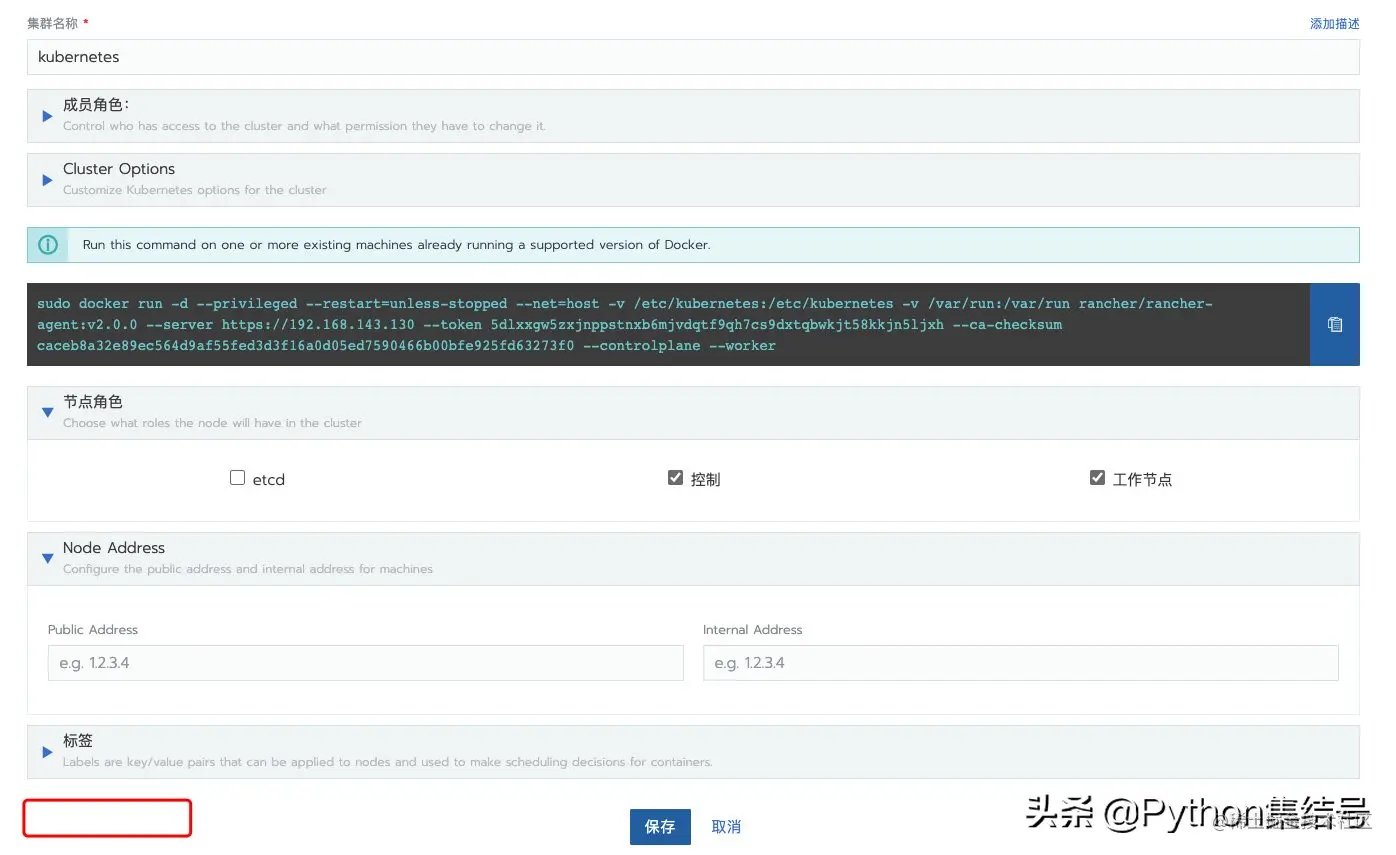Click the info circle icon in the banner
This screenshot has height=855, width=1396.
[47, 244]
